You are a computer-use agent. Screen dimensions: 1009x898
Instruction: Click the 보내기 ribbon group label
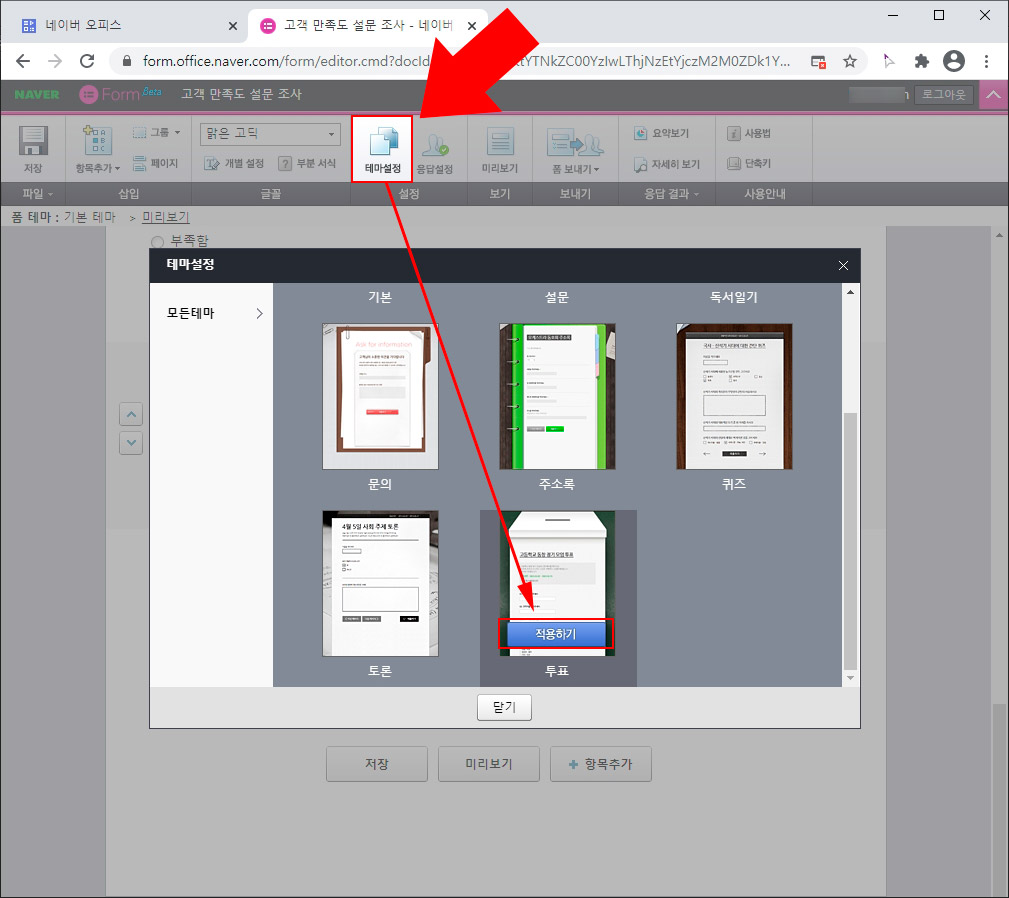click(x=575, y=194)
